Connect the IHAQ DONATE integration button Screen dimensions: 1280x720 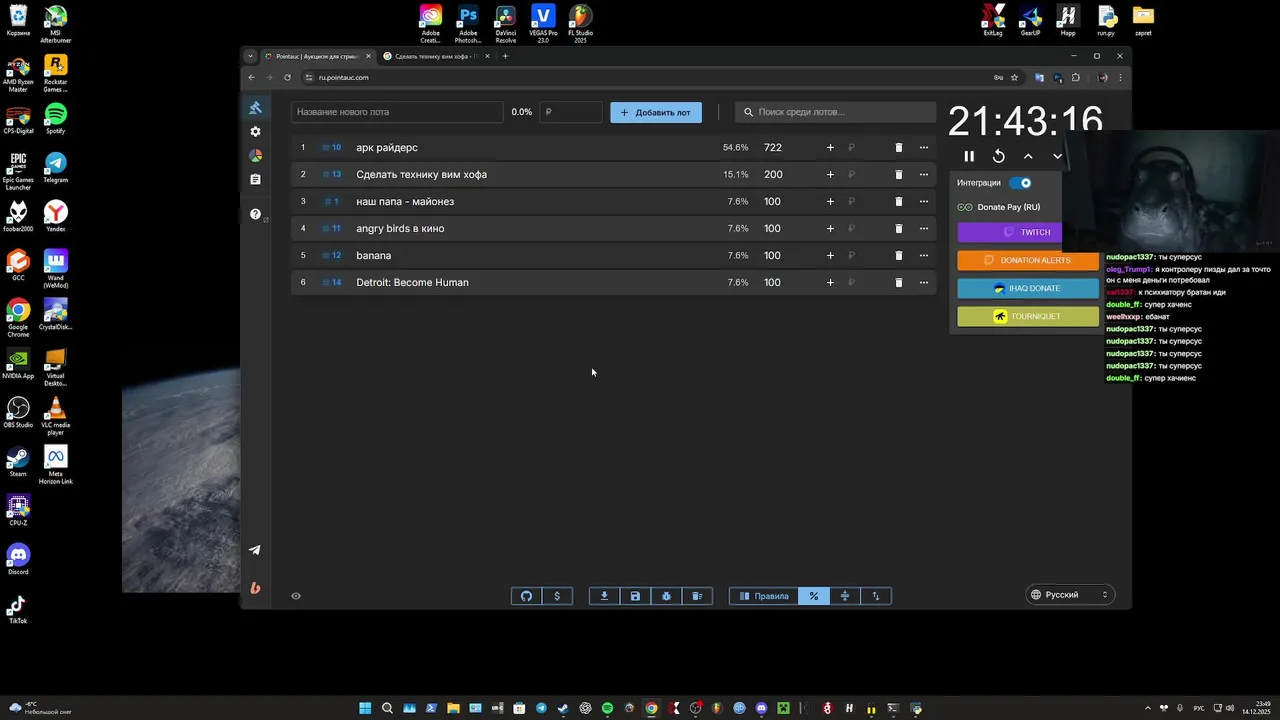click(x=1027, y=288)
